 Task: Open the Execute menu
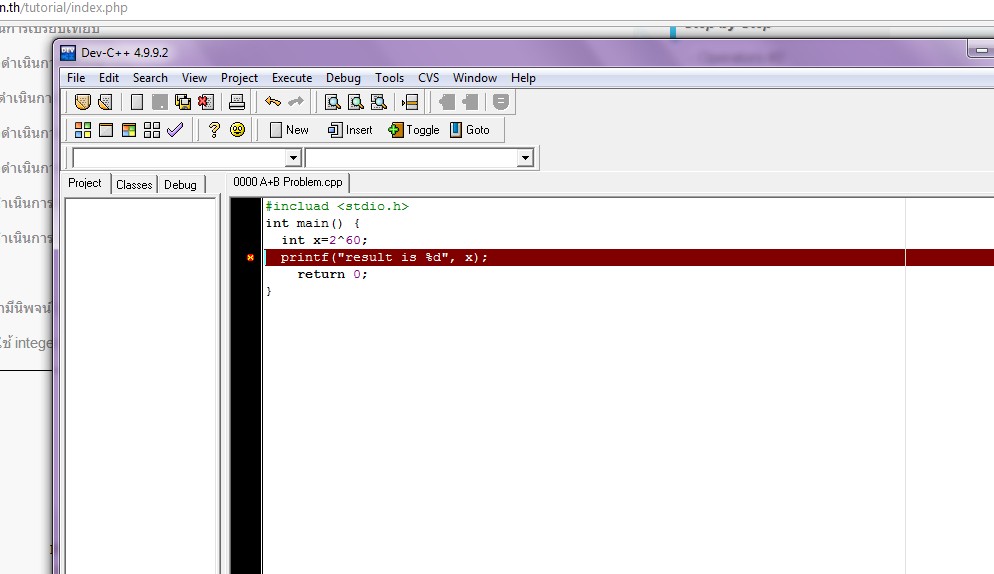click(292, 78)
